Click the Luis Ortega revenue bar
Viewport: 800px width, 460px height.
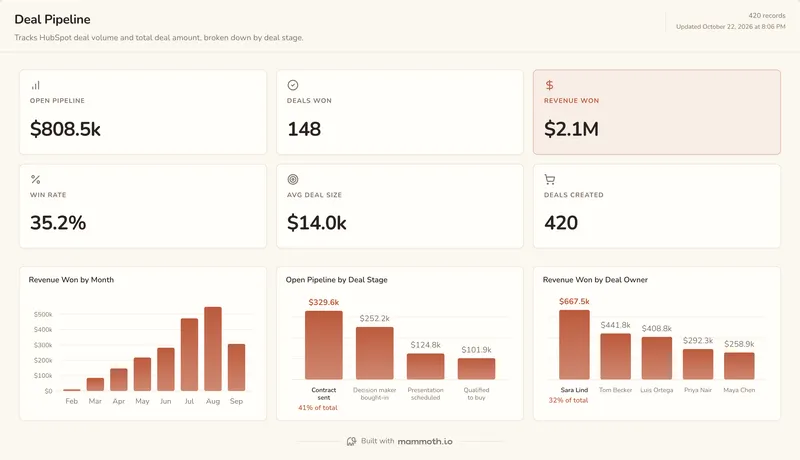(657, 358)
